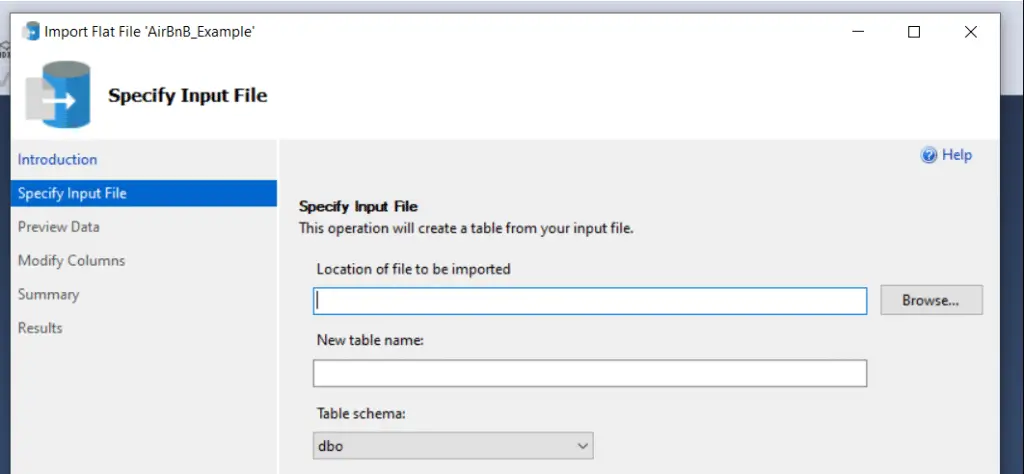
Task: Click the bold 'Specify Input File' page heading
Action: [187, 95]
